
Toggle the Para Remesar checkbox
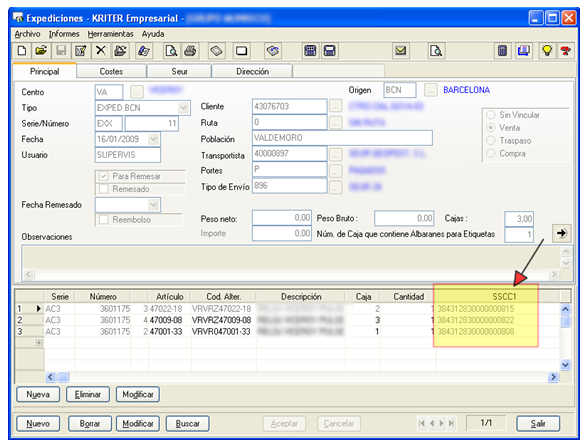[x=104, y=176]
